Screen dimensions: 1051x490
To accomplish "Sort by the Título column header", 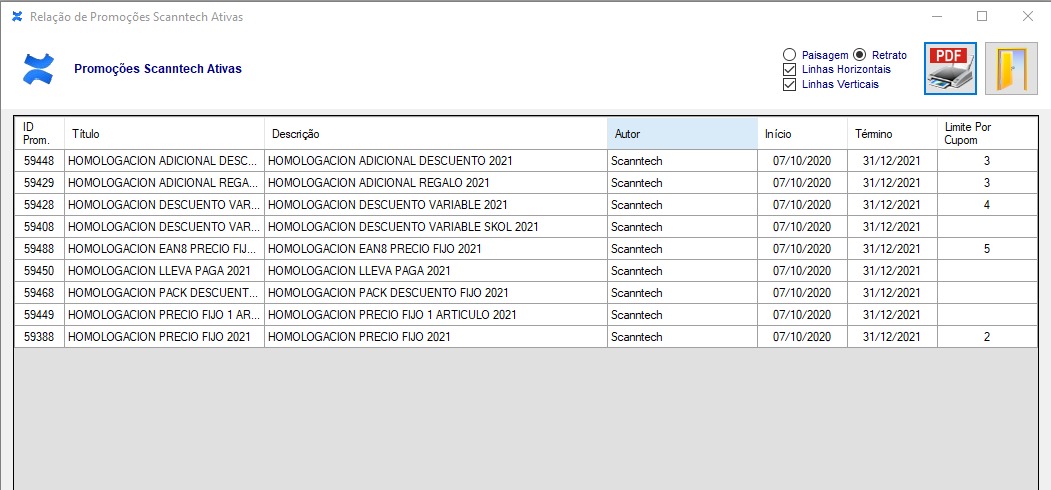I will 164,133.
